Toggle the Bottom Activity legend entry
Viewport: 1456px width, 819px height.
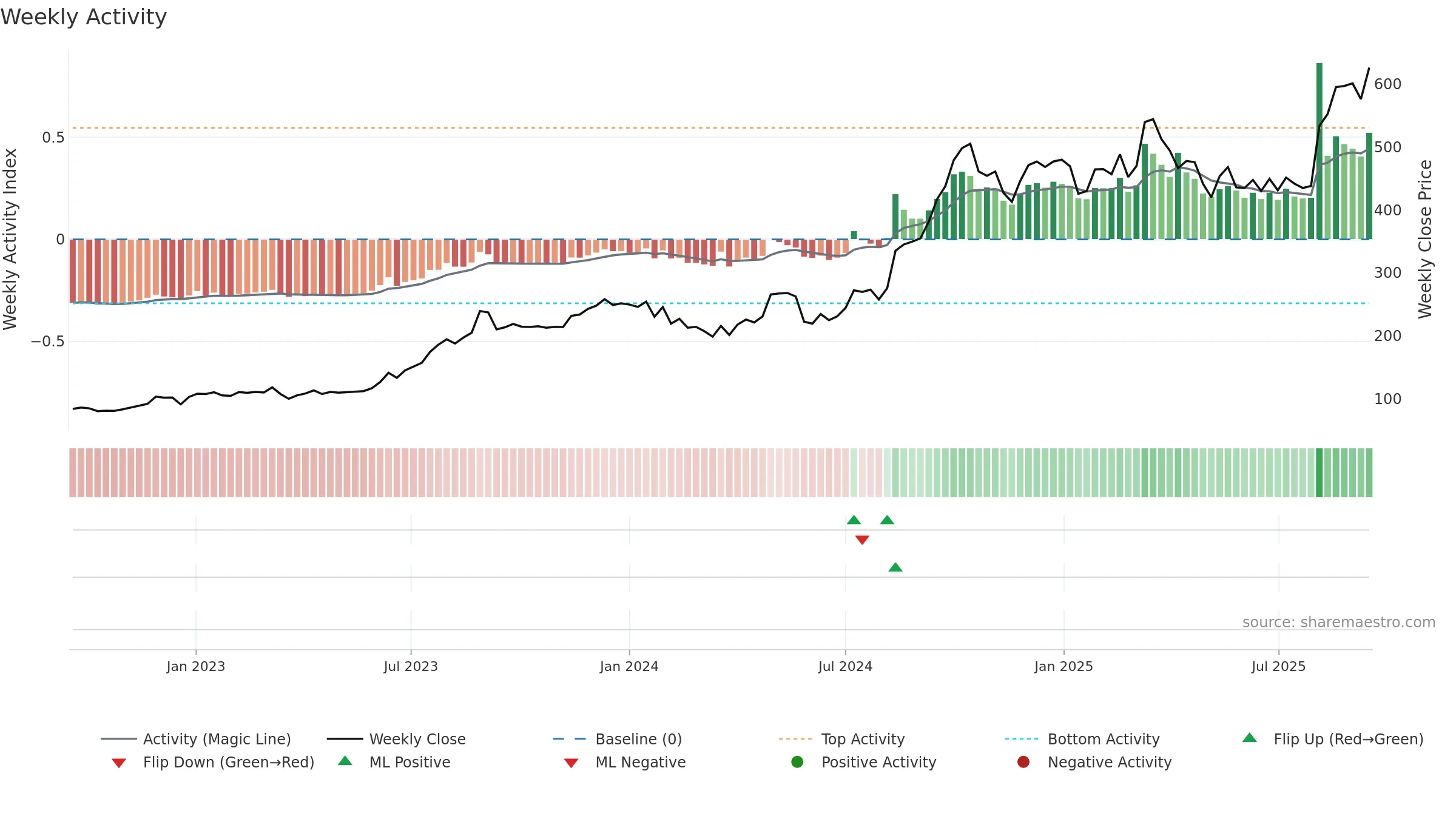coord(1082,739)
